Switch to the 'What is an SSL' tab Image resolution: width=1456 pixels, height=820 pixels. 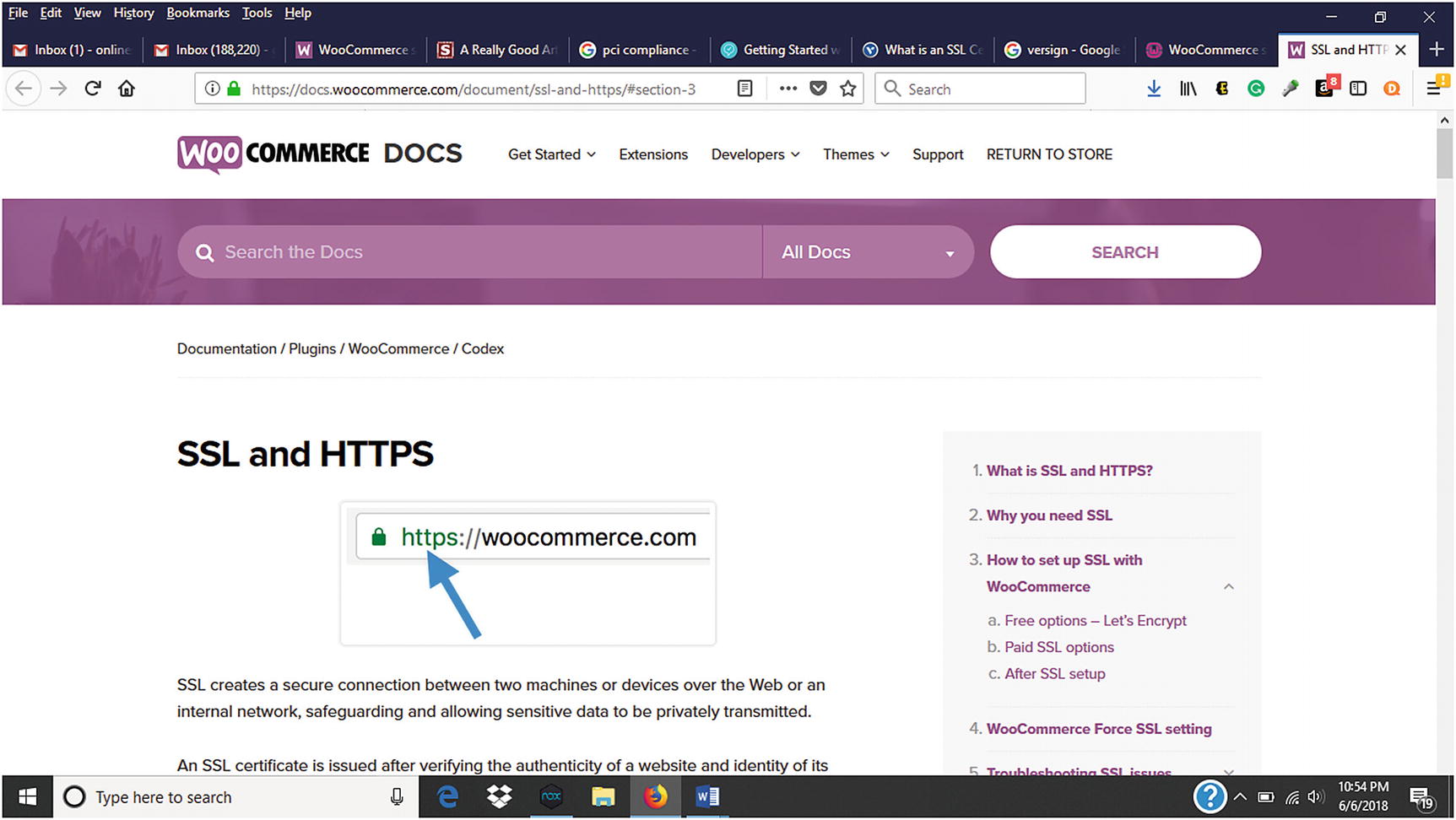[x=923, y=50]
